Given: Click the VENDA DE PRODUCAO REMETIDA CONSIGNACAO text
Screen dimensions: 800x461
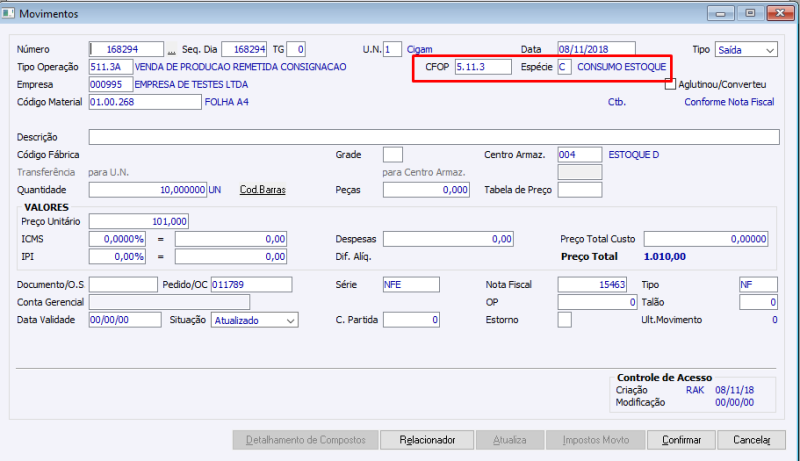Looking at the screenshot, I should [x=240, y=67].
